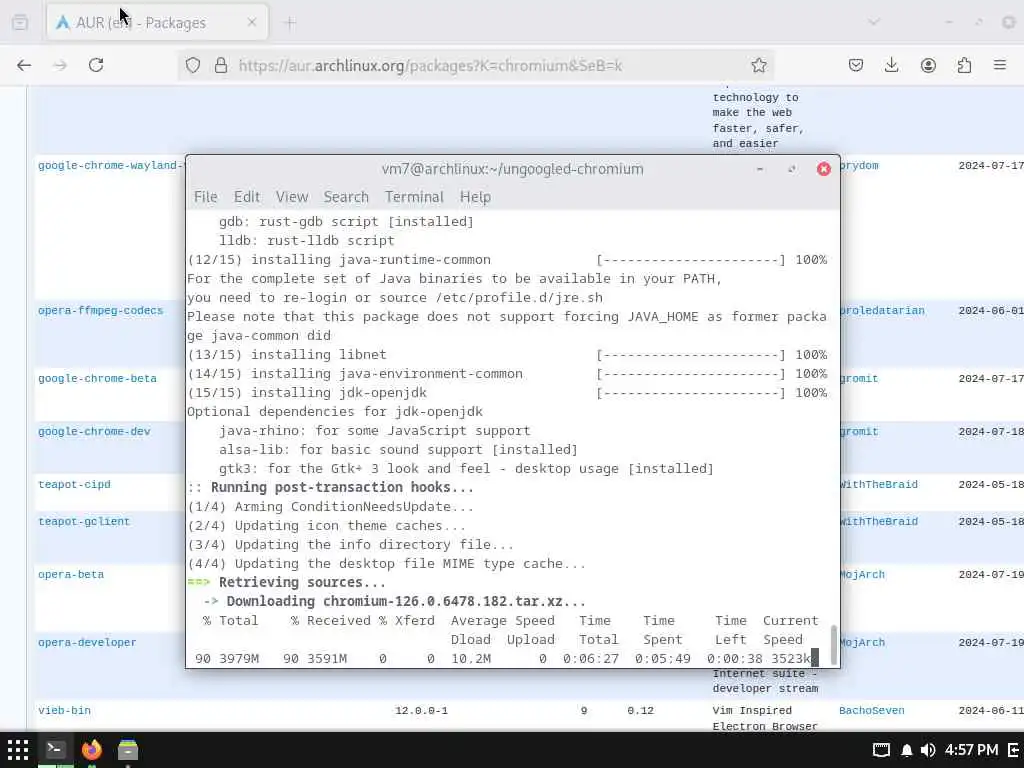Minimize the ungoogled-chromium terminal window
This screenshot has width=1024, height=768.
(760, 169)
